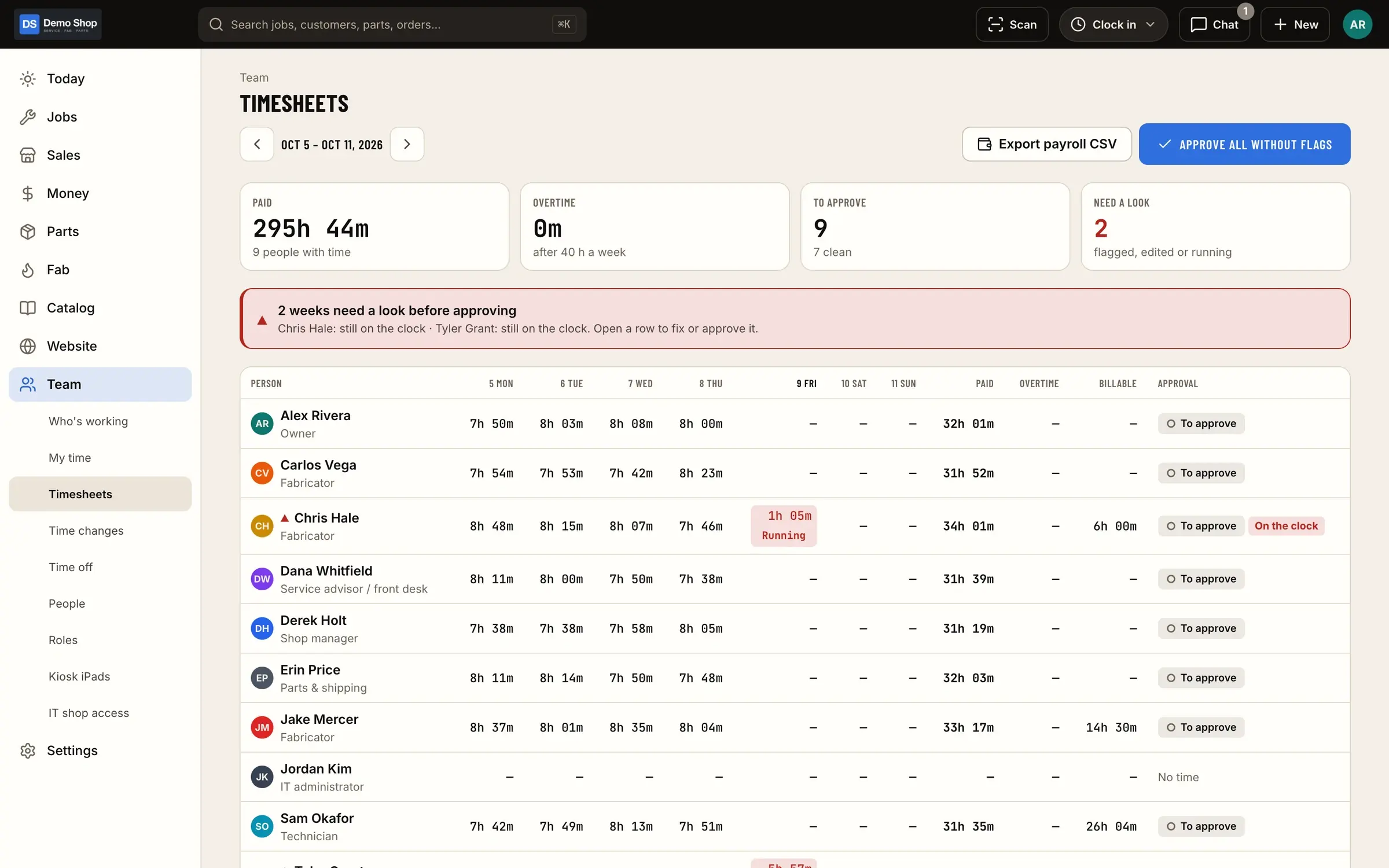Viewport: 1389px width, 868px height.
Task: Go to the next week
Action: click(x=407, y=144)
